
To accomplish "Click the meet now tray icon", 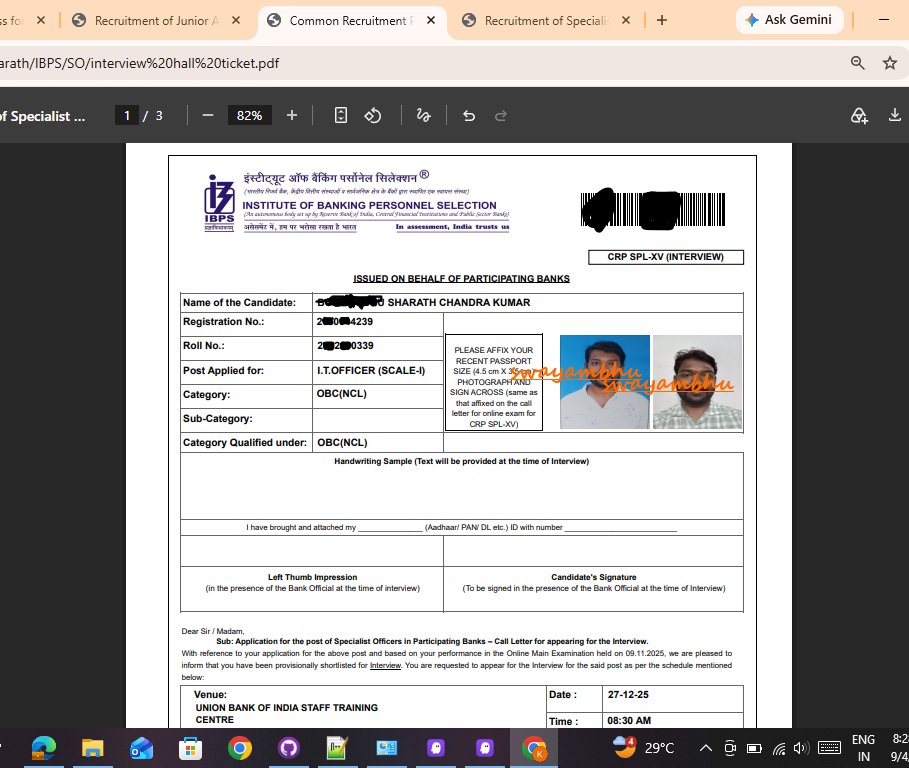I will (x=730, y=748).
